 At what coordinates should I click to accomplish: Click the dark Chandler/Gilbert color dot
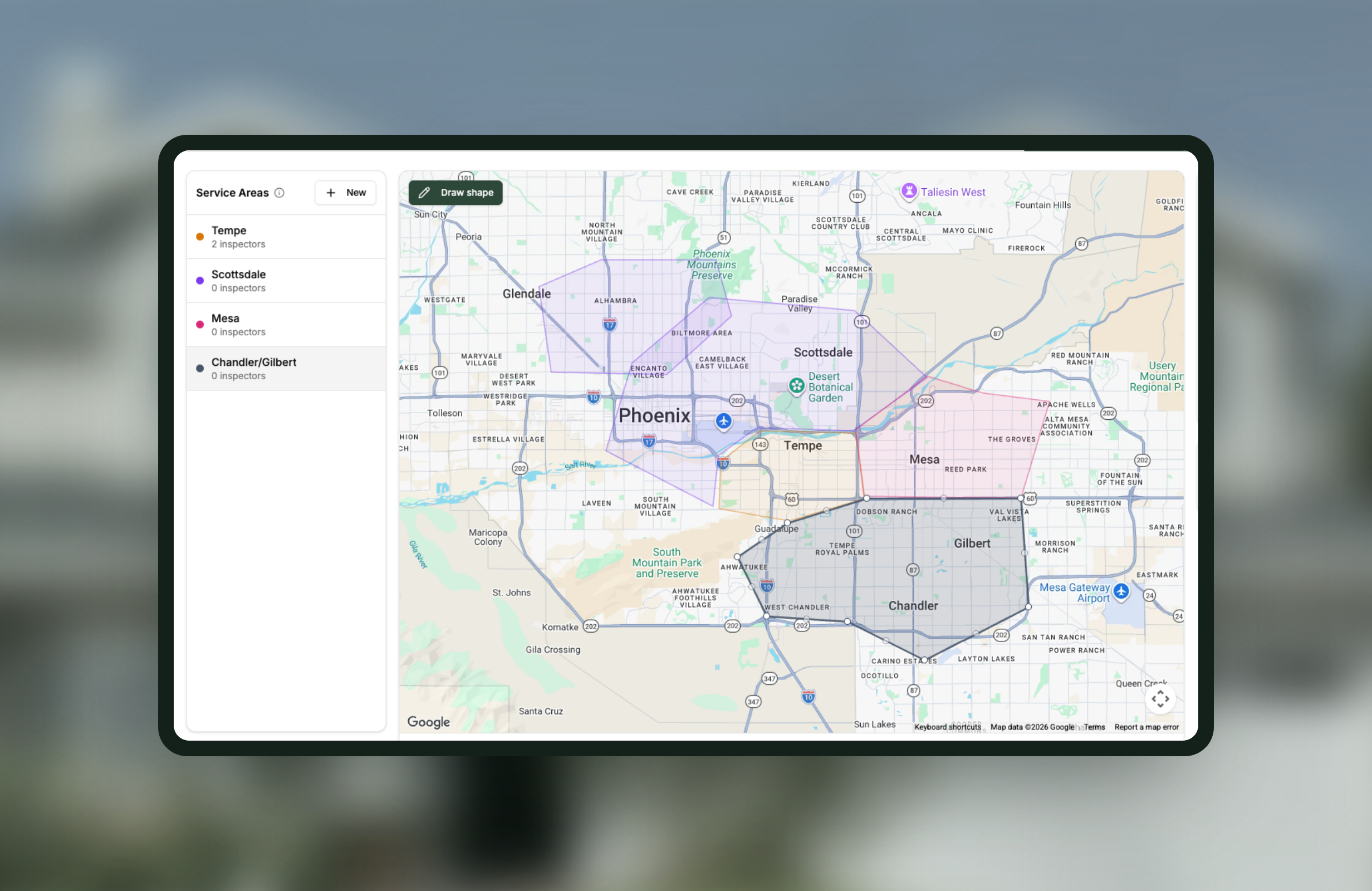200,368
